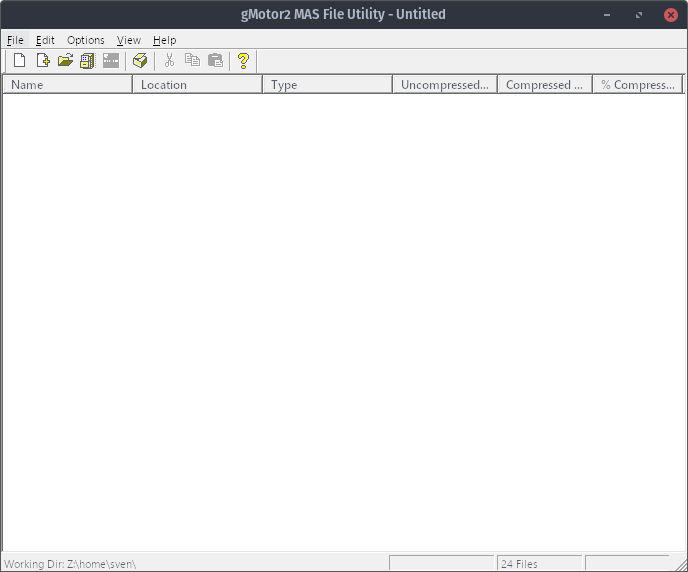Click the yellow cabinet toolbar icon
The height and width of the screenshot is (572, 688).
point(88,61)
